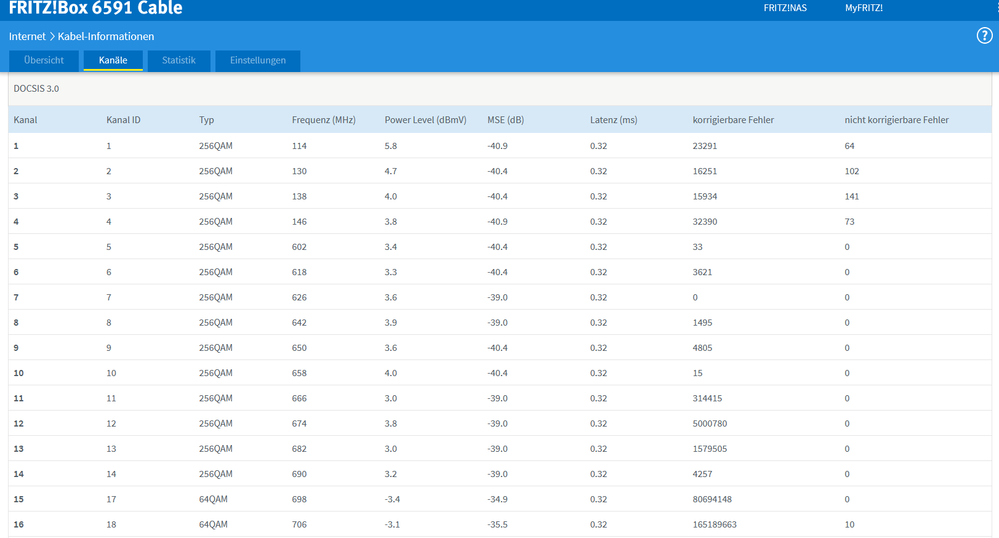The image size is (999, 538).
Task: Select Kanal ID value 17
Action: click(111, 499)
